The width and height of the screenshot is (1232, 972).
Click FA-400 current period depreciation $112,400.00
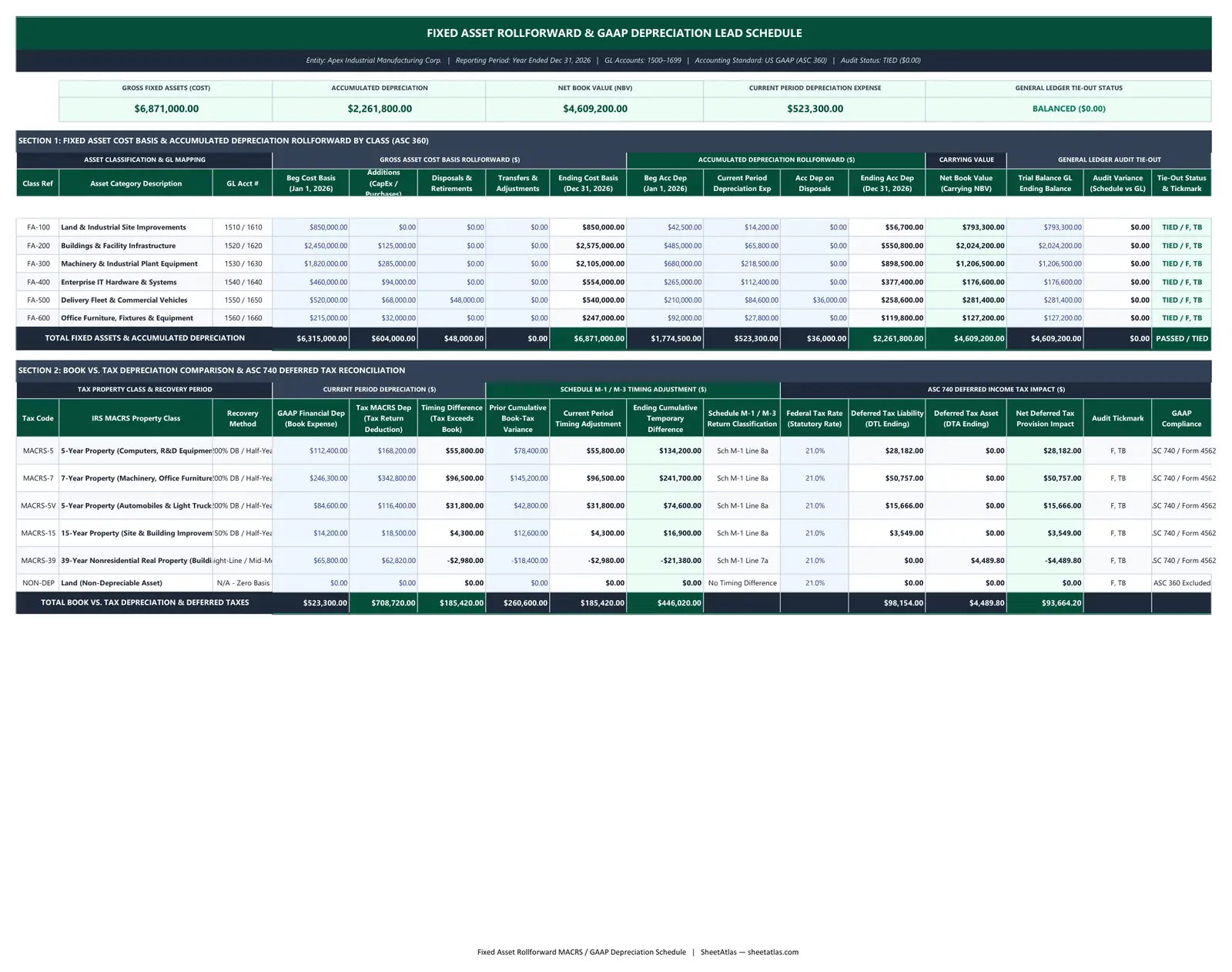(742, 282)
